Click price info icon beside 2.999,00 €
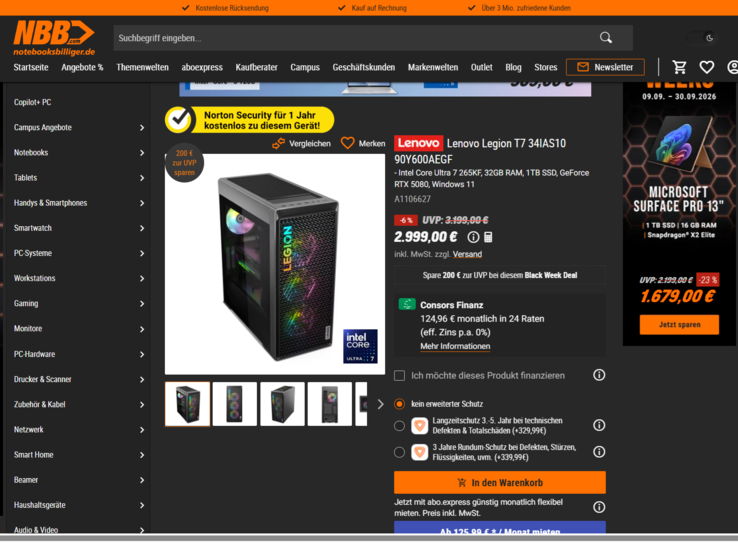738x543 pixels. 473,237
